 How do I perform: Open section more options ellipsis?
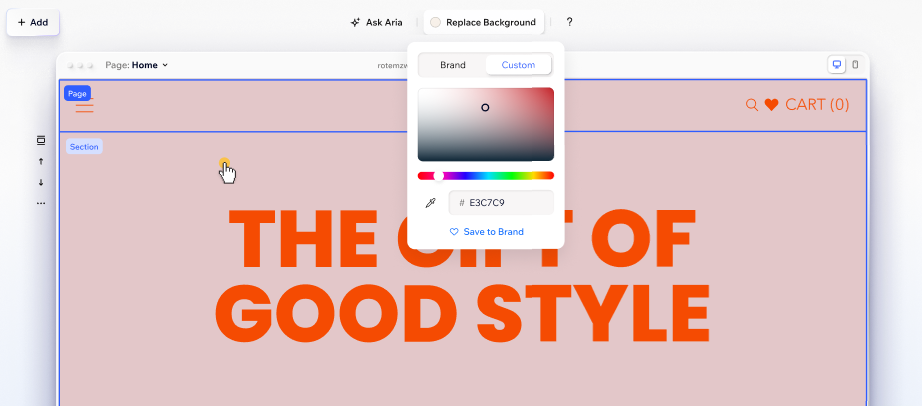click(41, 204)
